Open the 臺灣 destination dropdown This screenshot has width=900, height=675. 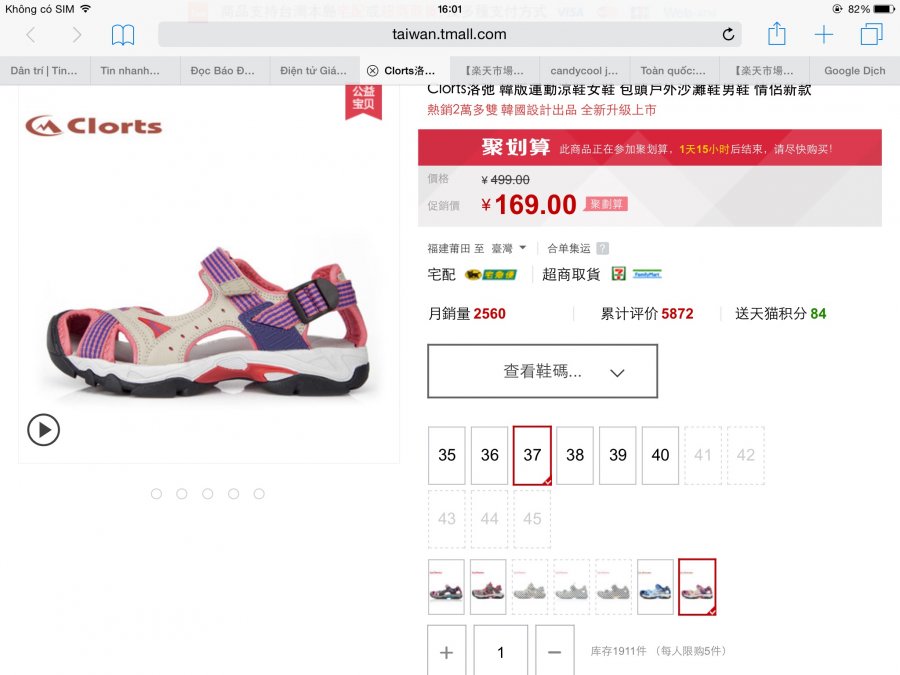click(509, 249)
